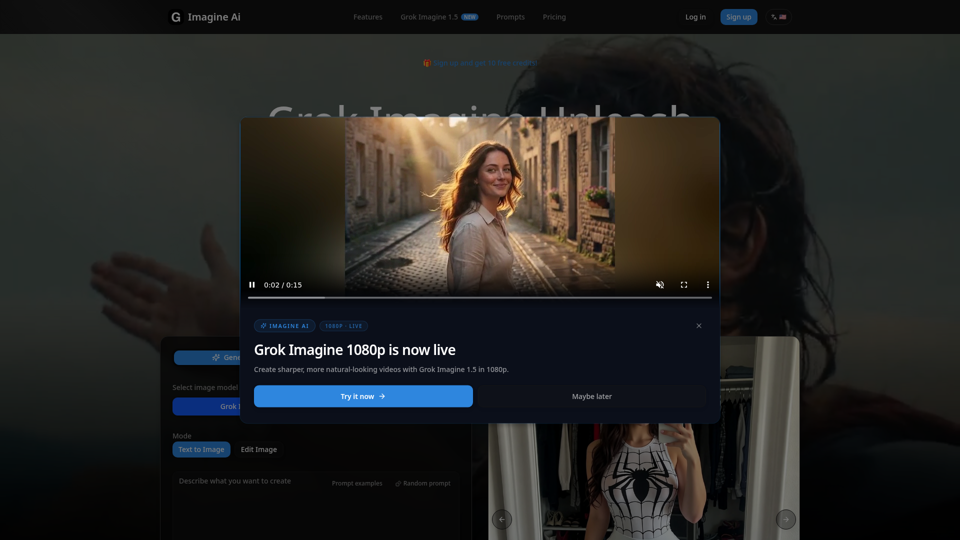This screenshot has height=540, width=960.
Task: Click Try it now button
Action: tap(363, 396)
